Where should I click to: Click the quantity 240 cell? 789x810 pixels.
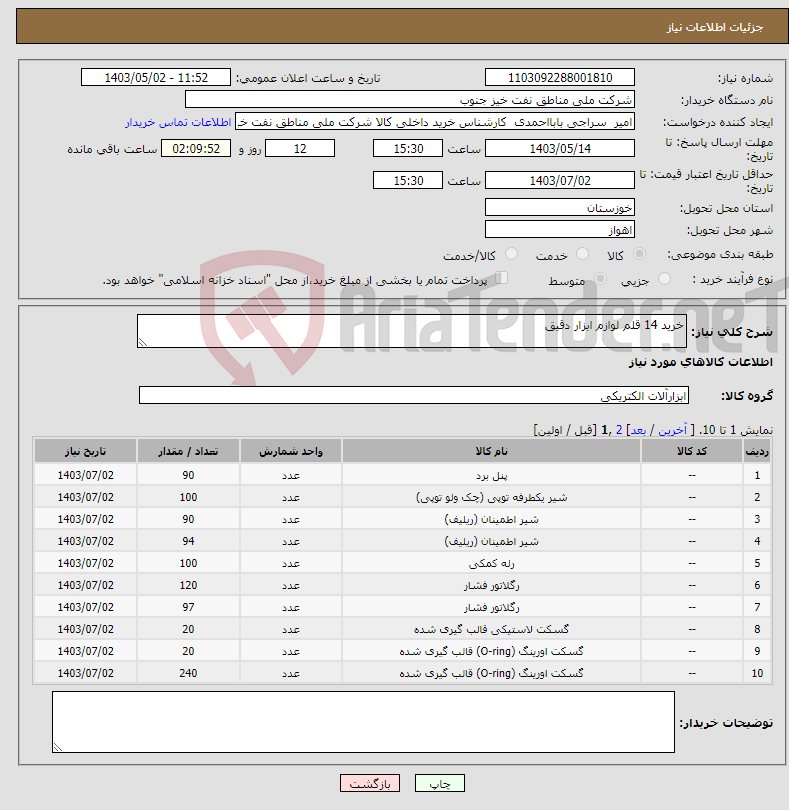[188, 673]
